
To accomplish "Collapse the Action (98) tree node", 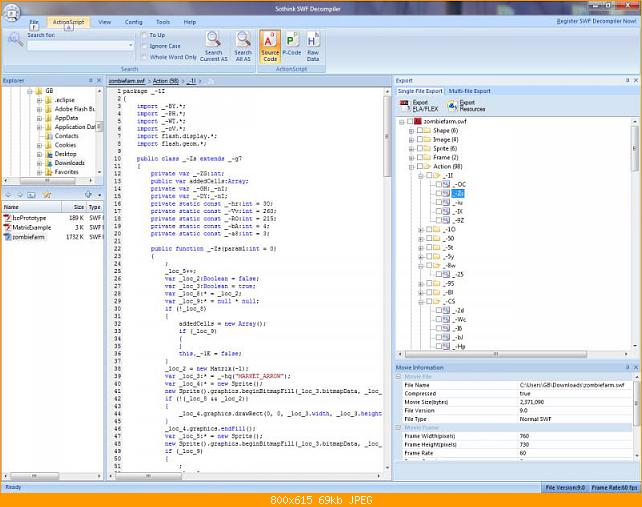I will (x=411, y=167).
